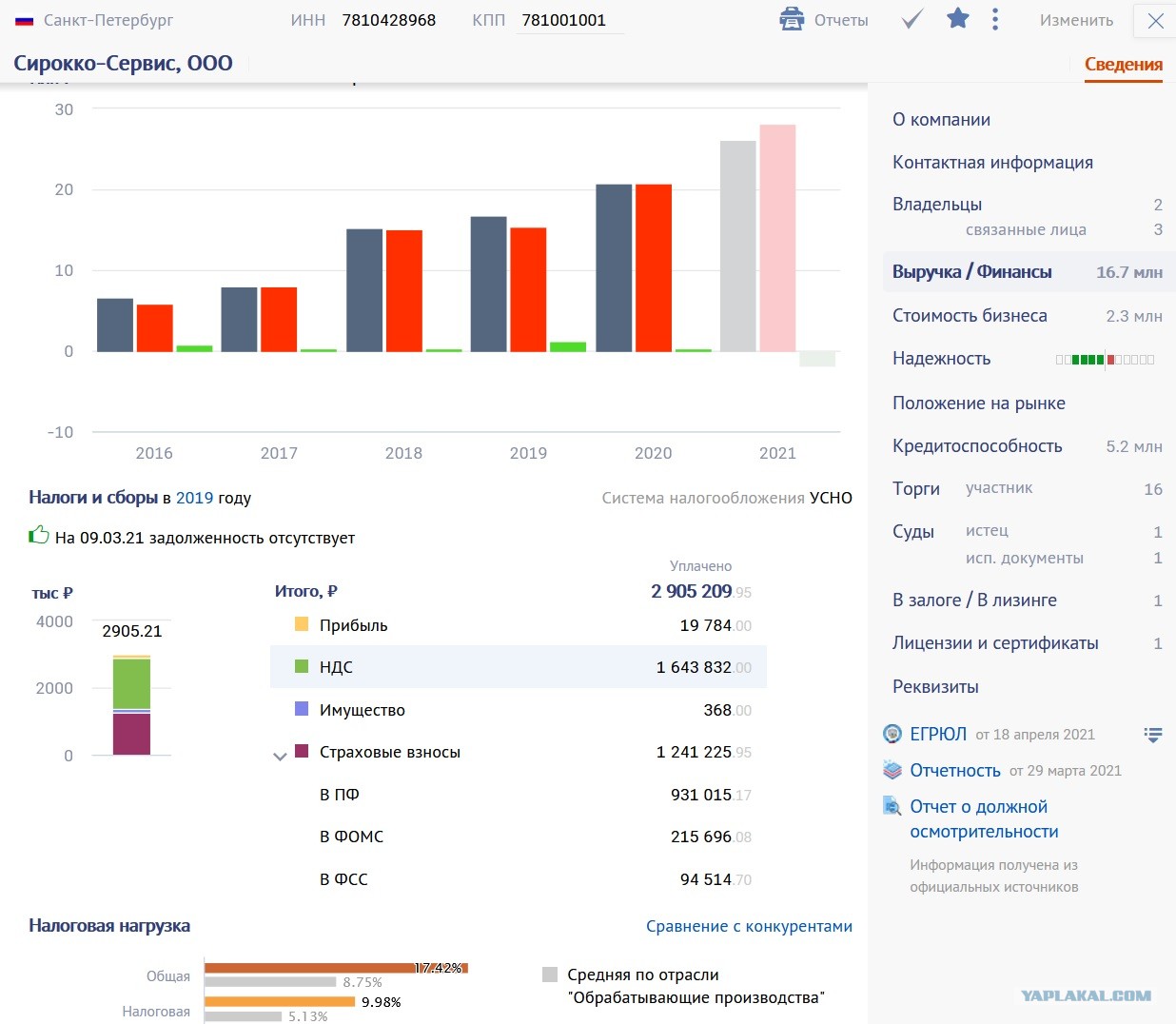The height and width of the screenshot is (1024, 1176).
Task: Click the green thumbs-up debt status icon
Action: tap(39, 535)
